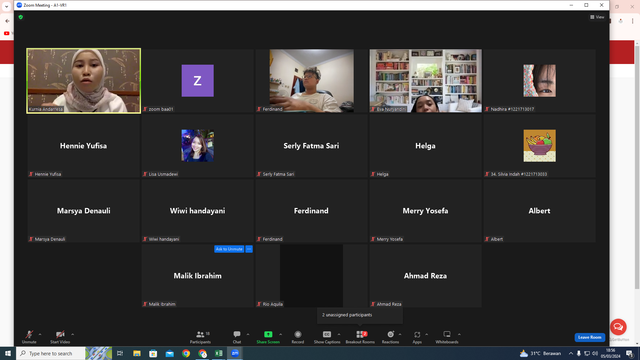
Task: Select the Rio Aquila tile
Action: tap(311, 276)
